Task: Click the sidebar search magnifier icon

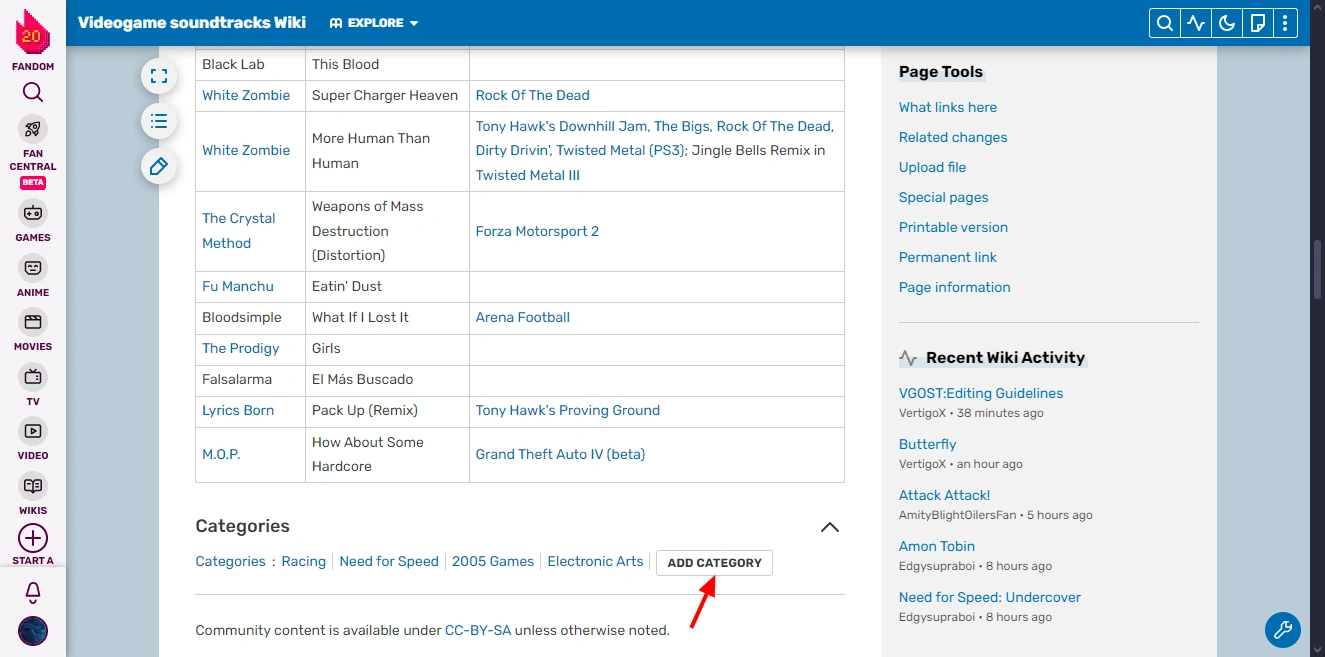Action: point(33,93)
